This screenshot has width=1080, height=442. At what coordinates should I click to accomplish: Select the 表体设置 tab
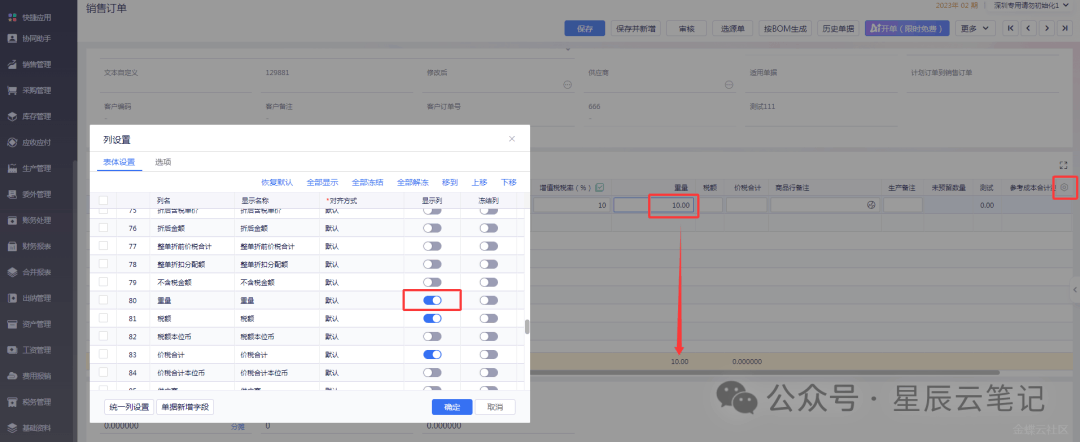(119, 161)
